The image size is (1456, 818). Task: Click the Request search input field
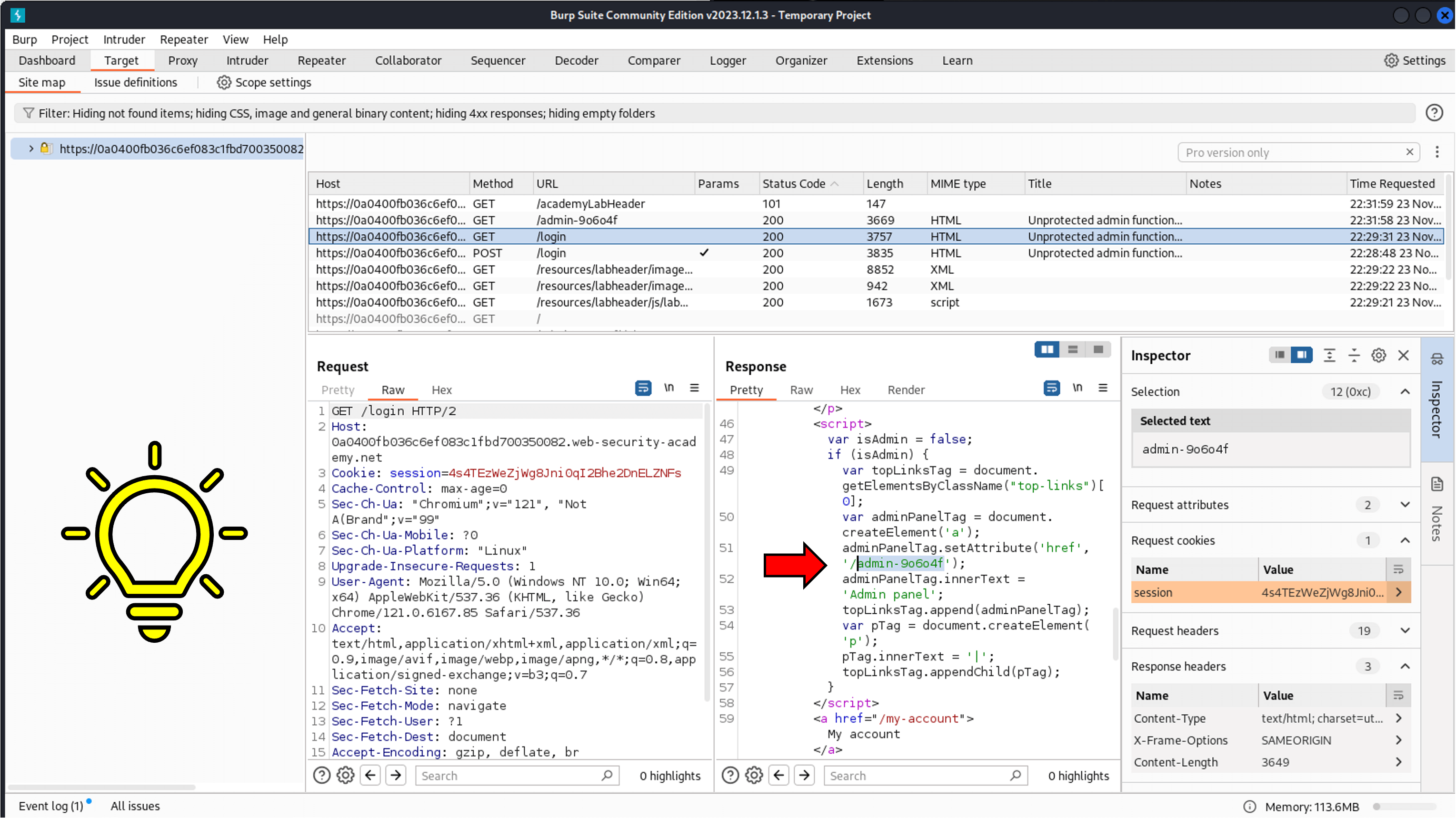point(517,776)
